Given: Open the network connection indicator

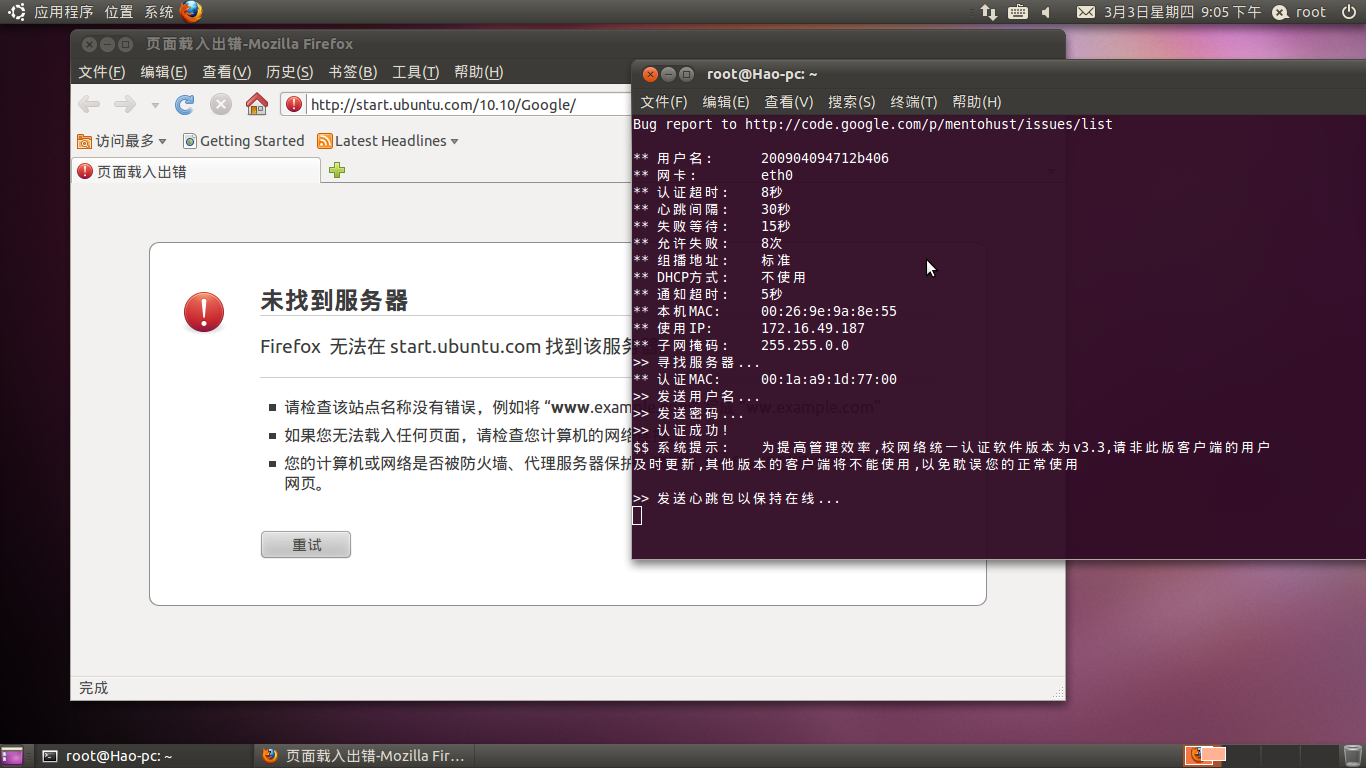Looking at the screenshot, I should coord(988,12).
